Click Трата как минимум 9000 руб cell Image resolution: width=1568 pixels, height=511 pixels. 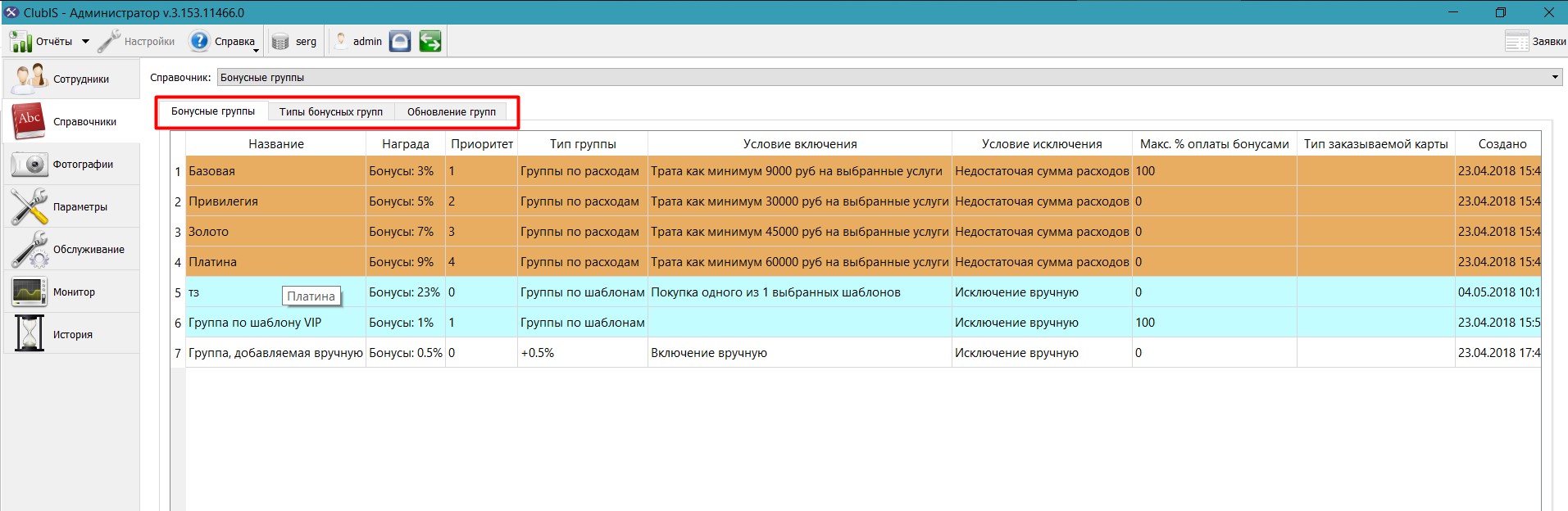tap(800, 171)
